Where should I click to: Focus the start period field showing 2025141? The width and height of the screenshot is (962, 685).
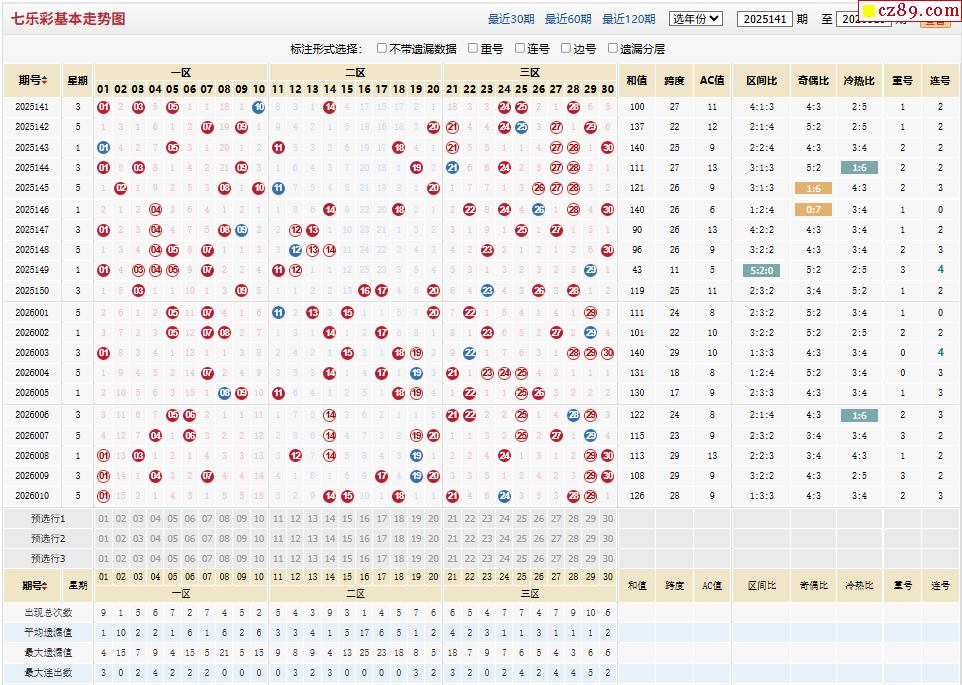764,19
